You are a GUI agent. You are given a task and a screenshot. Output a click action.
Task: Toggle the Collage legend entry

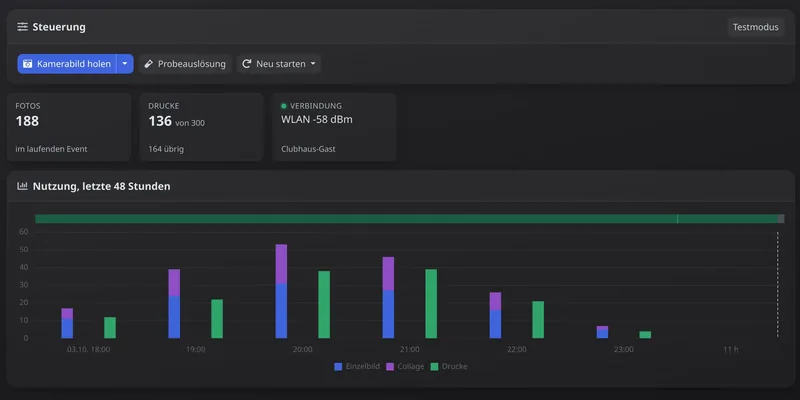point(405,366)
